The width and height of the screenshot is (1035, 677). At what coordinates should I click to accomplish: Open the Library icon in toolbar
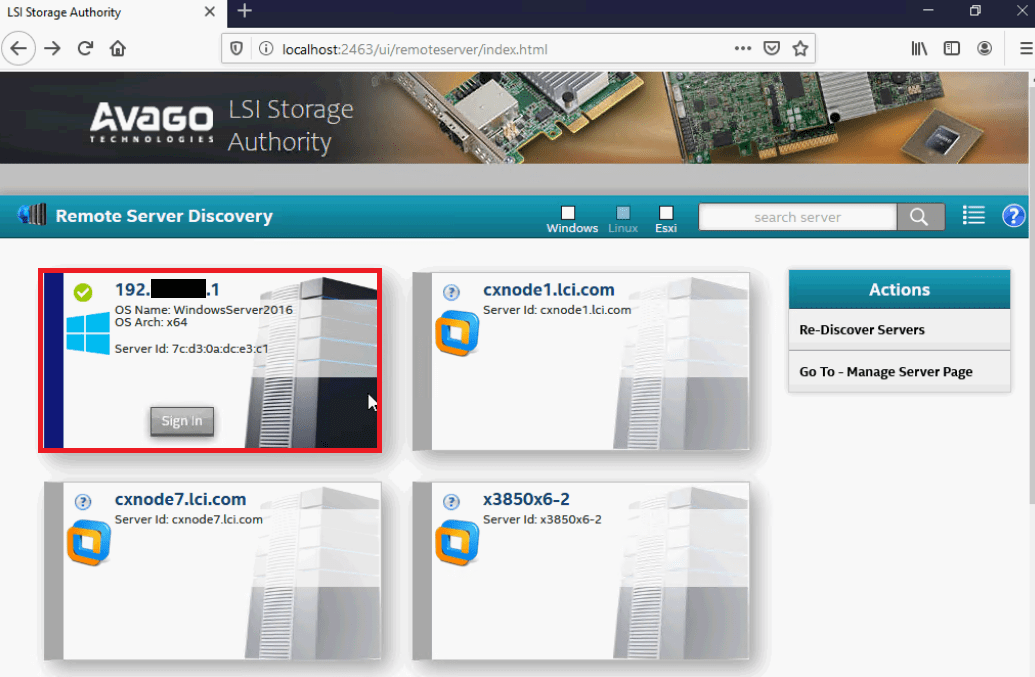919,48
